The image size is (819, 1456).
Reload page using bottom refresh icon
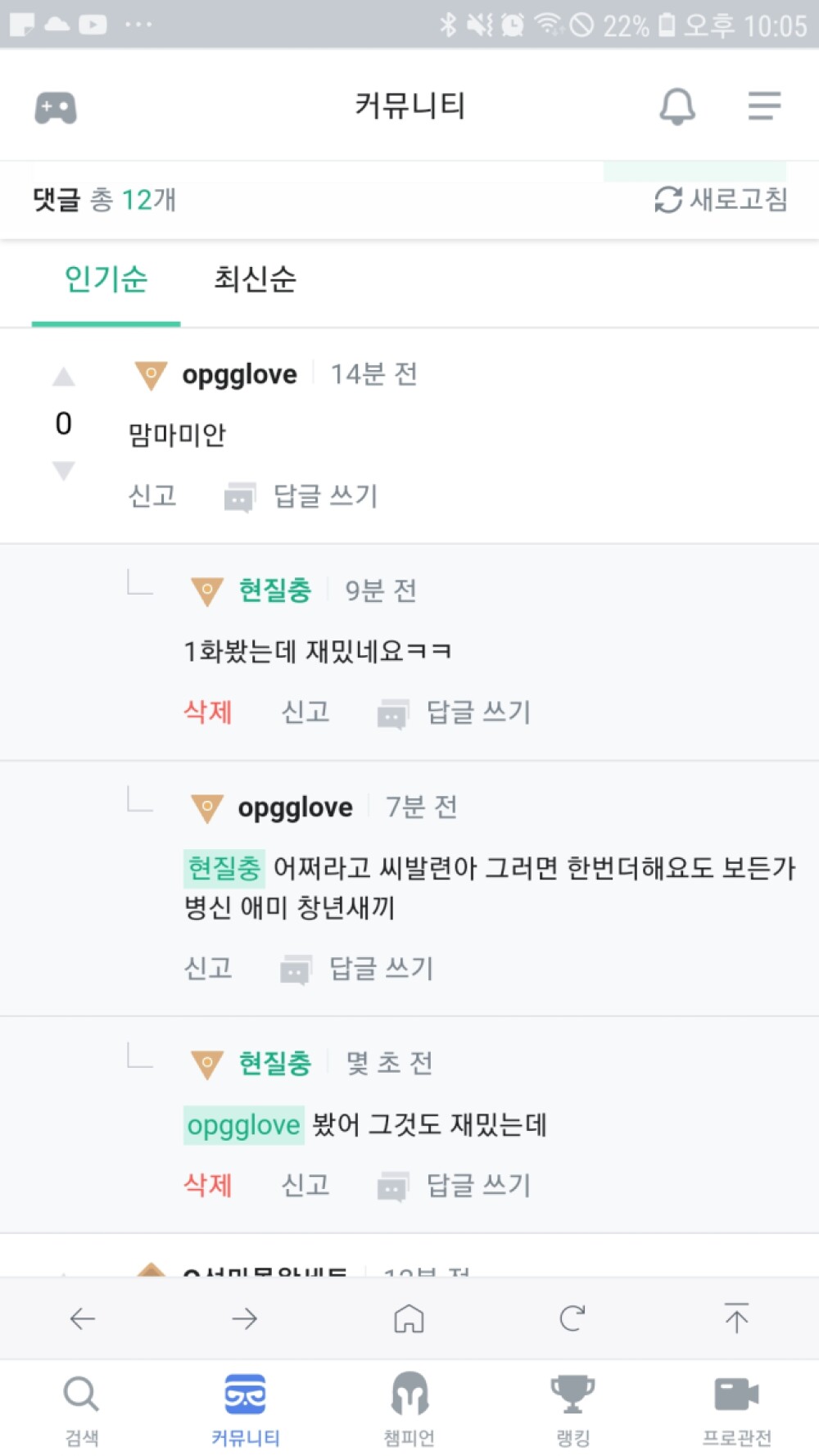[572, 1318]
